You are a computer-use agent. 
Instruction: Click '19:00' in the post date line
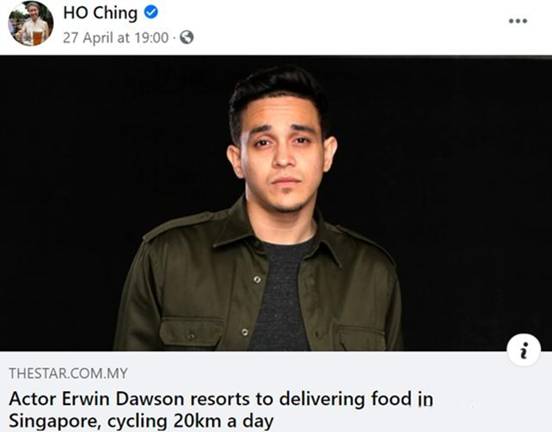152,37
